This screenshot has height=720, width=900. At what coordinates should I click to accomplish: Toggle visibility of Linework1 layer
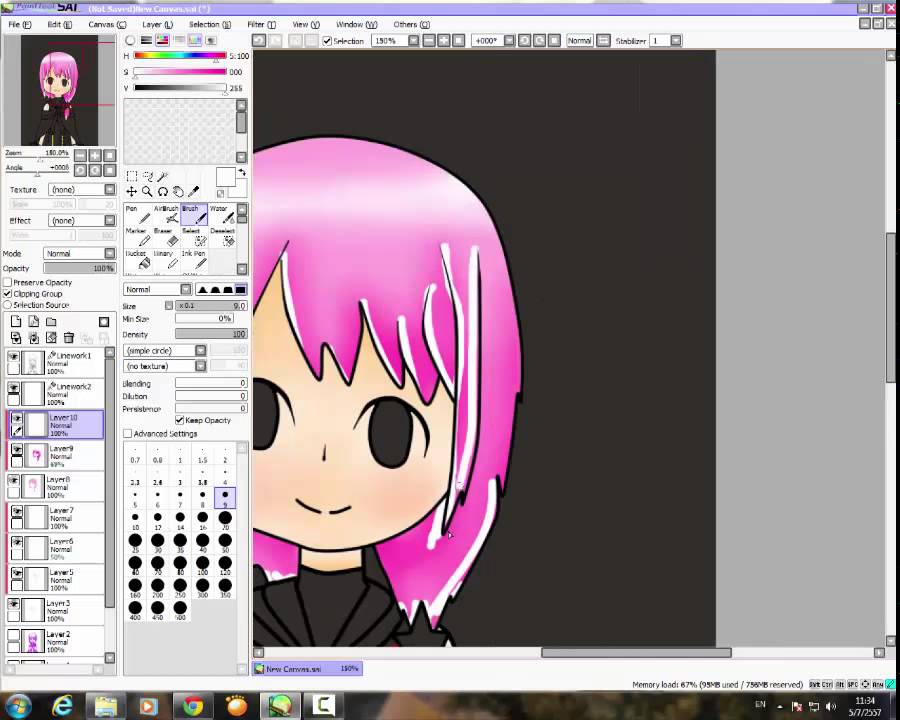coord(13,357)
